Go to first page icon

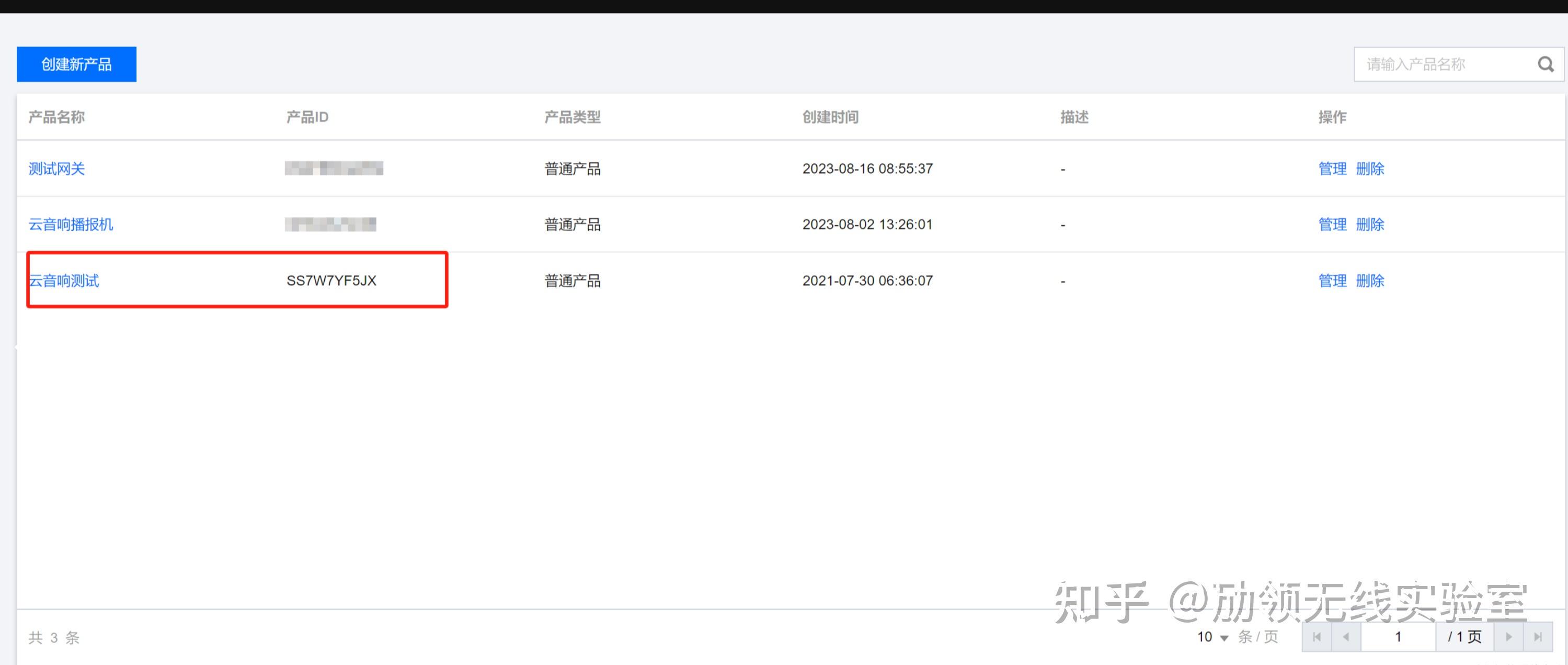[1317, 637]
